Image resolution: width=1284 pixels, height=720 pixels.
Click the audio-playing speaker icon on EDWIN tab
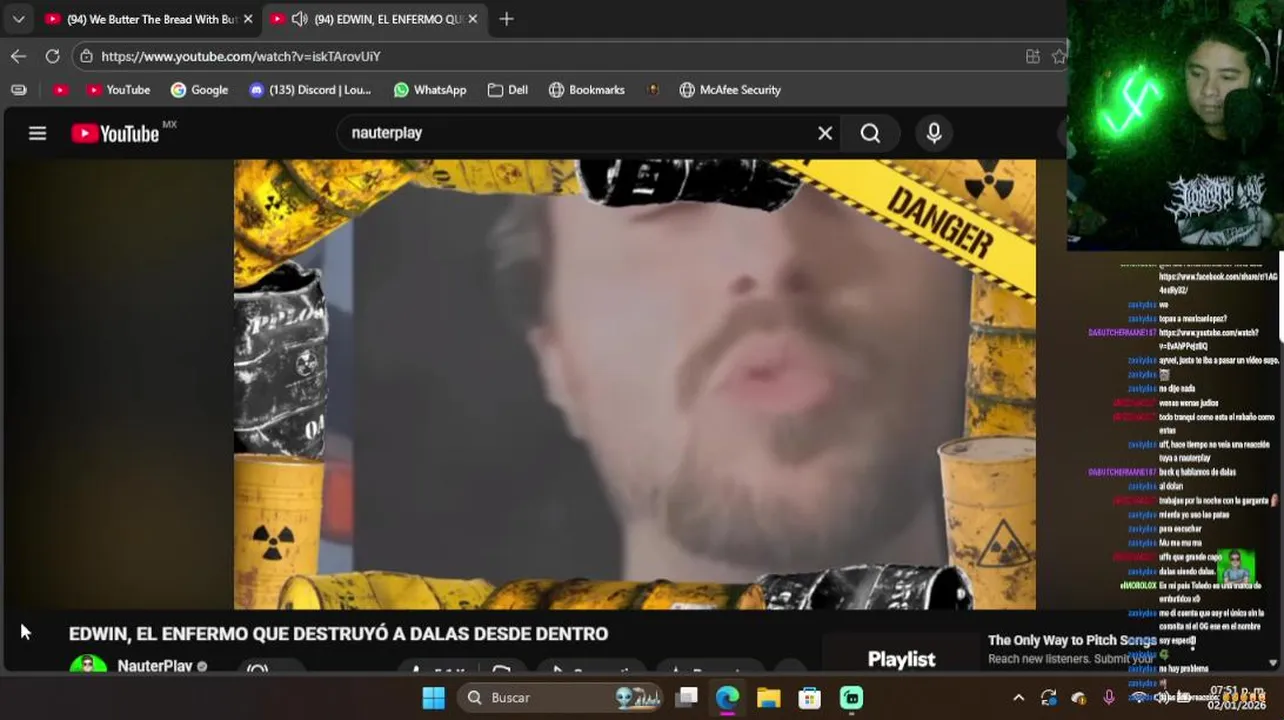299,19
